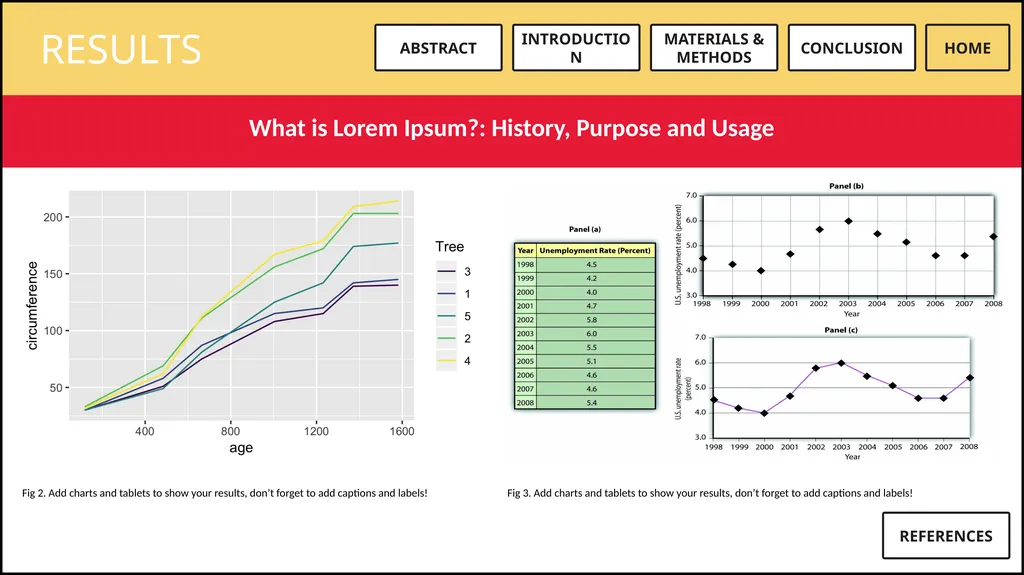
Task: Click the 'Unemployment Rate (Percent)' column header
Action: [x=595, y=250]
